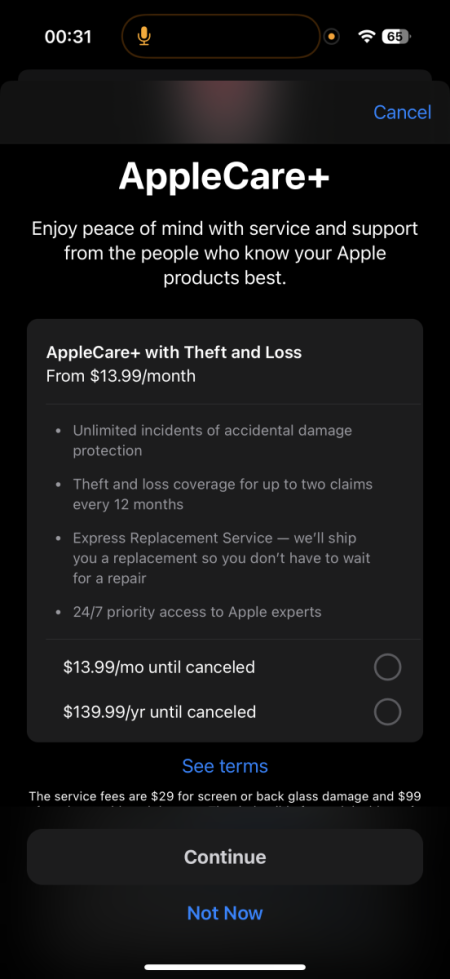Tap the unlimited accidental damage protection bullet
Viewport: 450px width, 979px height.
(212, 440)
